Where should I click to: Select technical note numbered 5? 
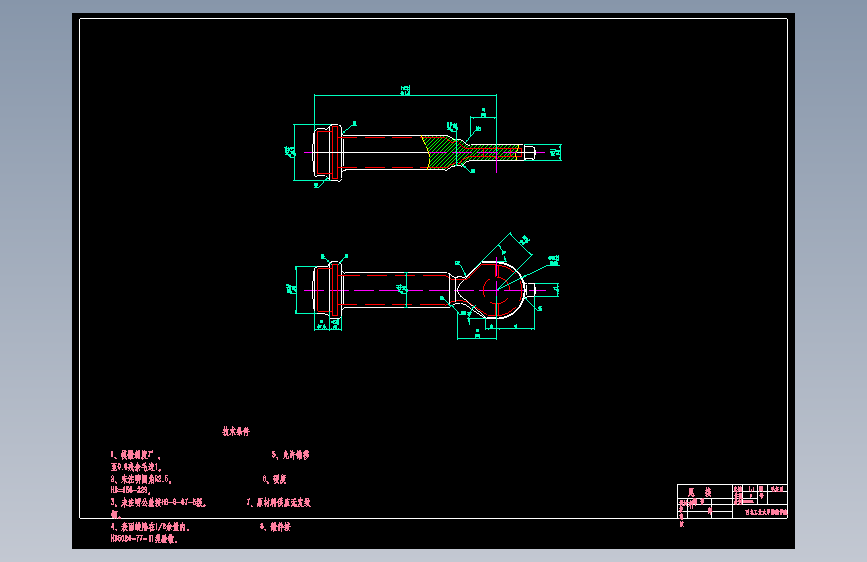click(290, 455)
